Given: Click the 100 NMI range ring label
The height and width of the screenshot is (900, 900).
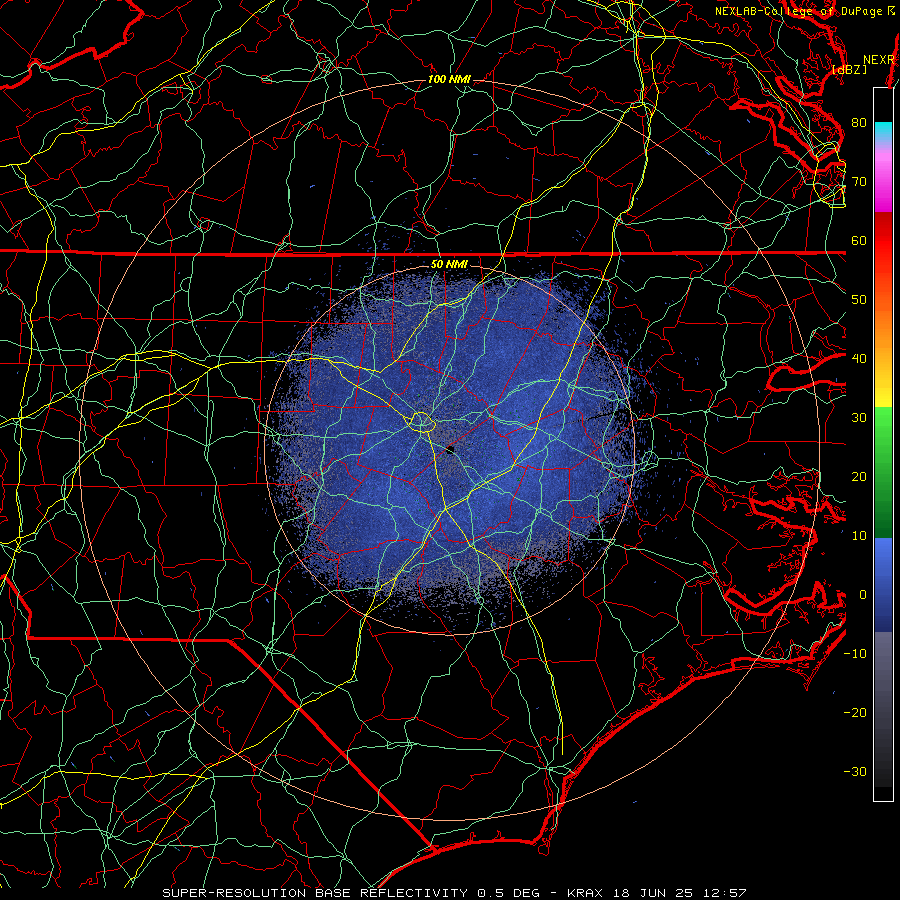Looking at the screenshot, I should pyautogui.click(x=449, y=79).
